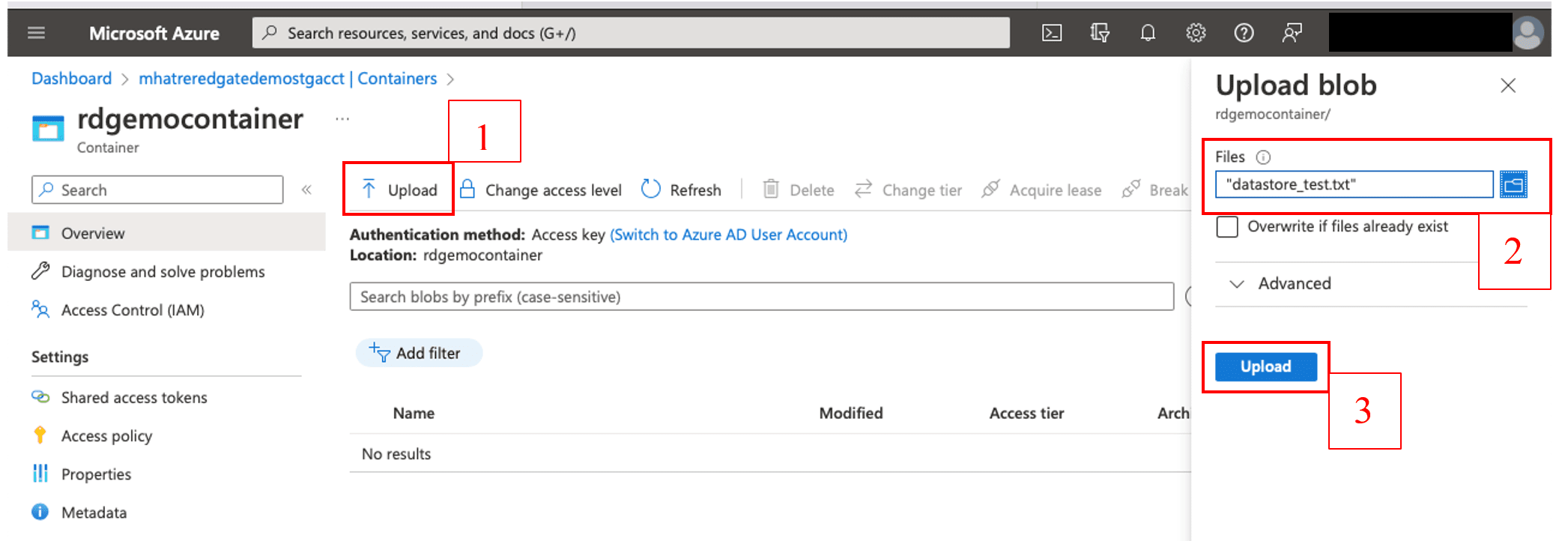Open the Directories and subscriptions filter icon

pyautogui.click(x=1100, y=33)
